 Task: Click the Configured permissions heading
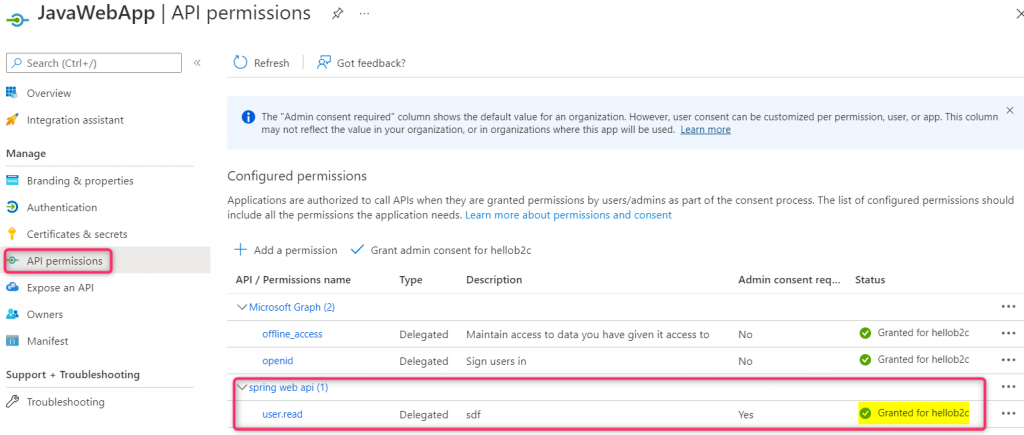(297, 176)
